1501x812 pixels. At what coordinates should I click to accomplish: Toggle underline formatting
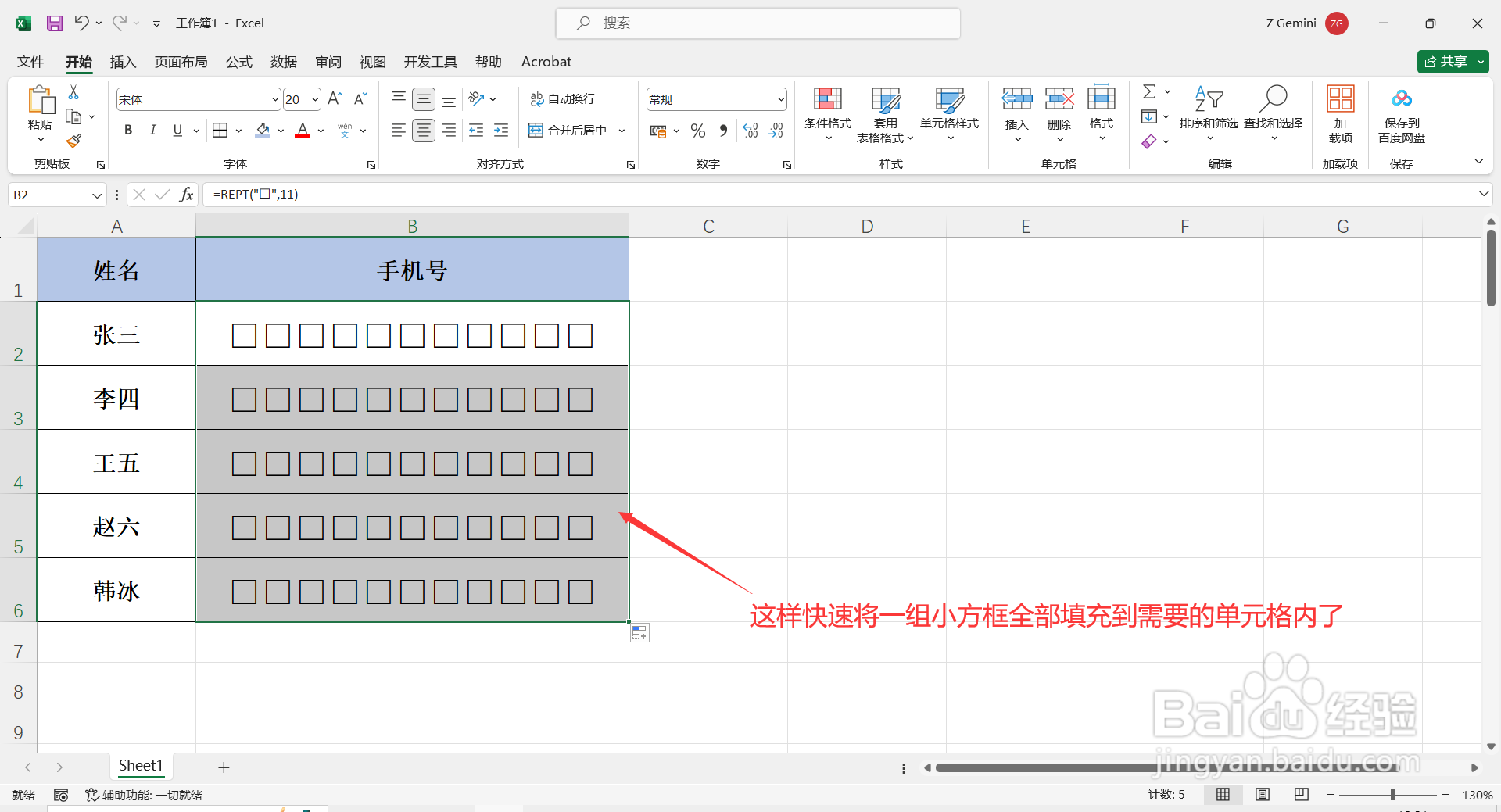tap(177, 130)
